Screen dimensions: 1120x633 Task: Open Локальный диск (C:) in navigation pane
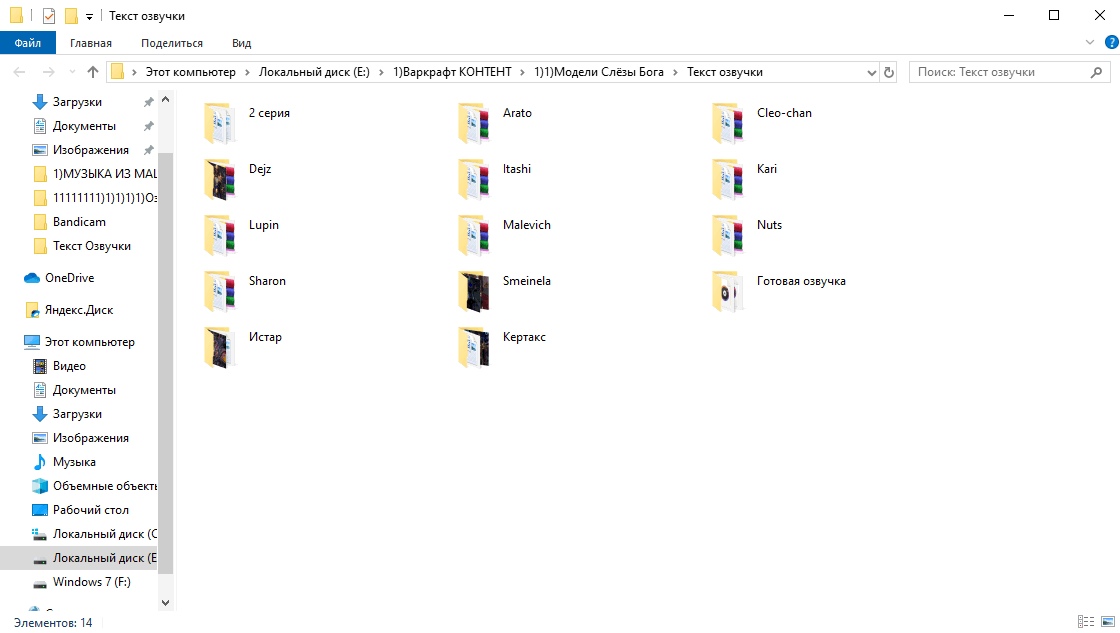pos(94,534)
